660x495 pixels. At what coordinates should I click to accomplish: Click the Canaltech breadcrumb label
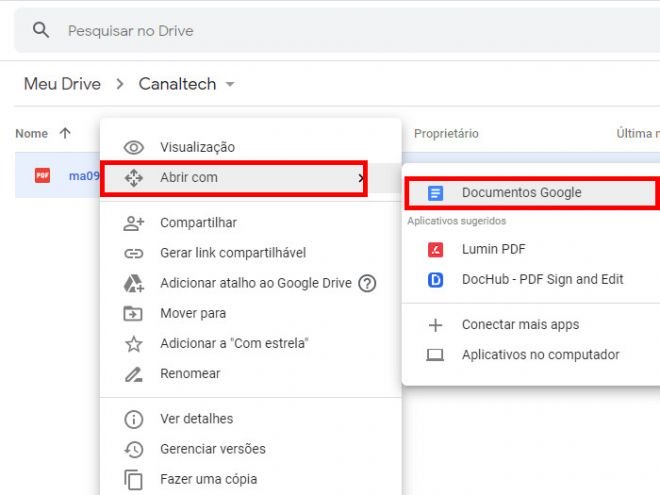tap(177, 84)
